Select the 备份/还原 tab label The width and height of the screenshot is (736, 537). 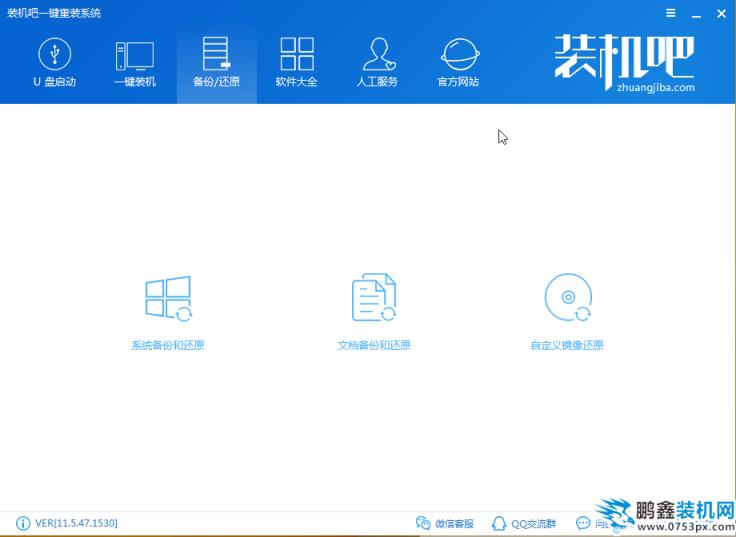(216, 82)
